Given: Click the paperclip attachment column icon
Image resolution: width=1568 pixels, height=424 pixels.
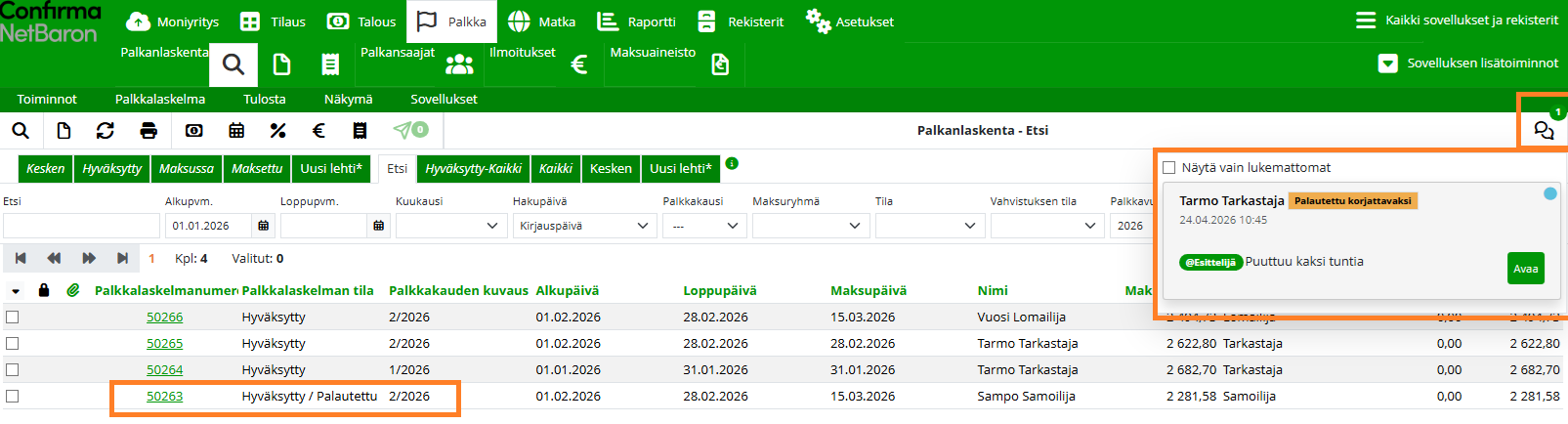Looking at the screenshot, I should [x=72, y=290].
